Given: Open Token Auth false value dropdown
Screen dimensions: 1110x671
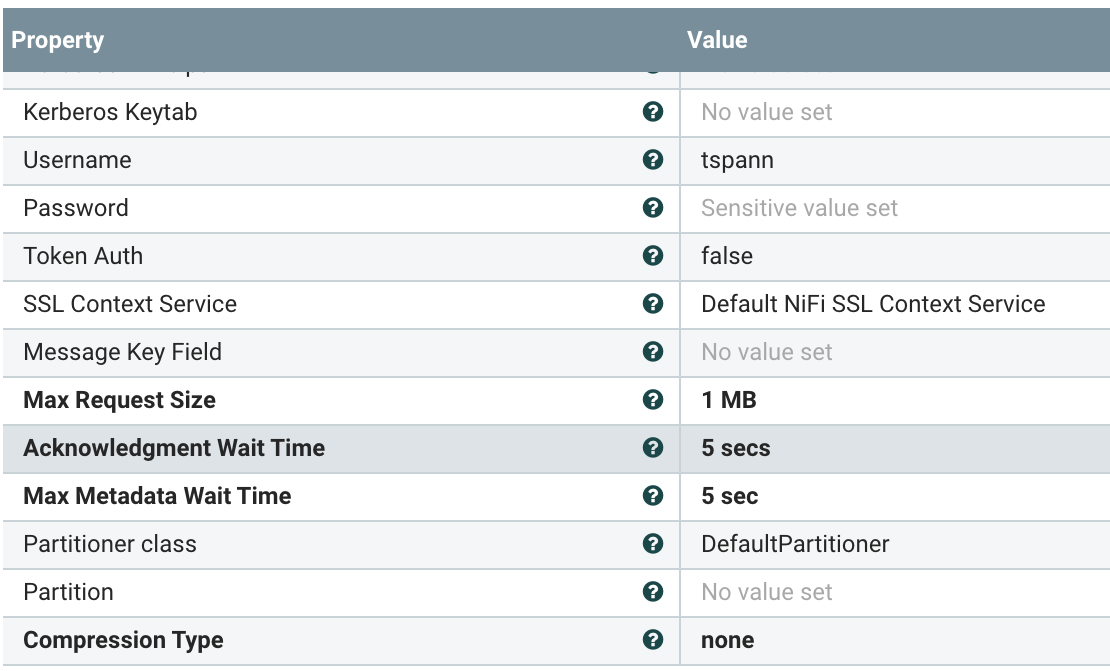Looking at the screenshot, I should [x=727, y=256].
